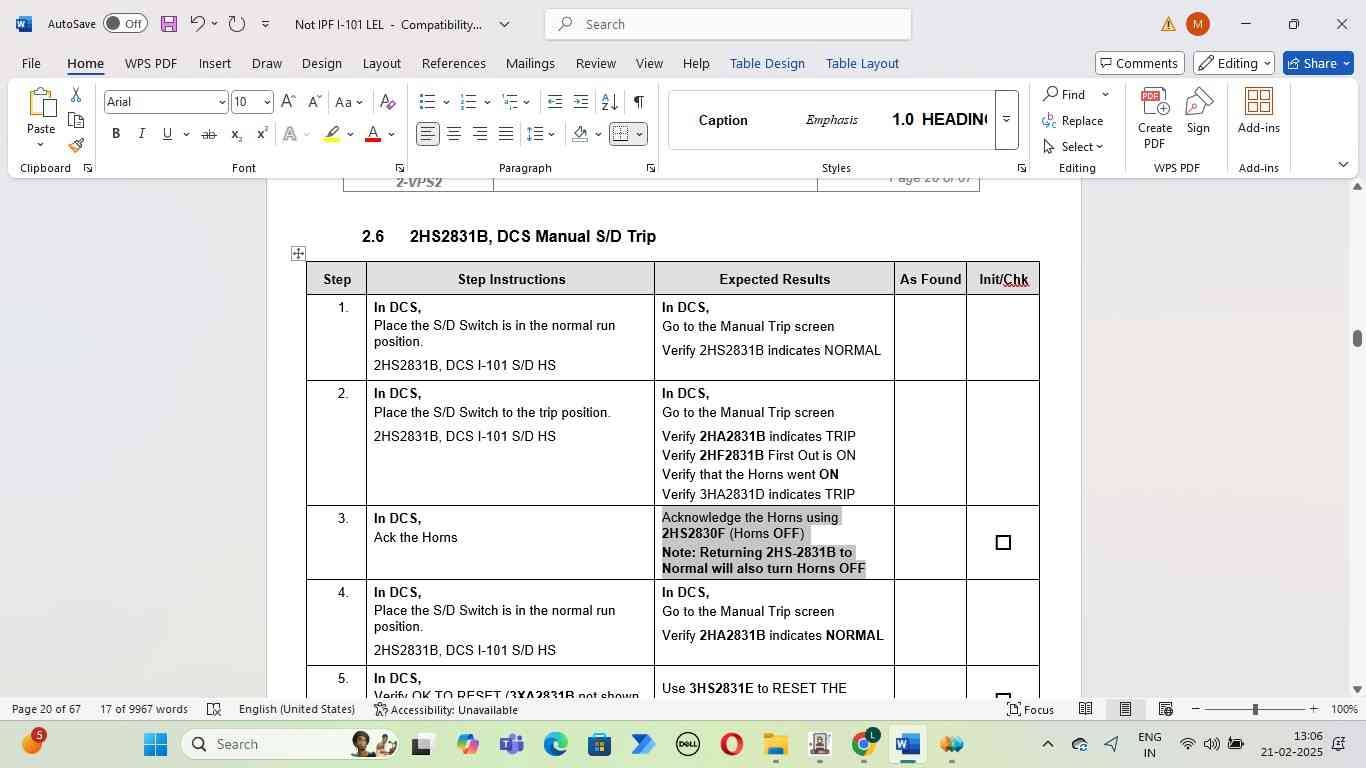Align text left

(x=428, y=134)
